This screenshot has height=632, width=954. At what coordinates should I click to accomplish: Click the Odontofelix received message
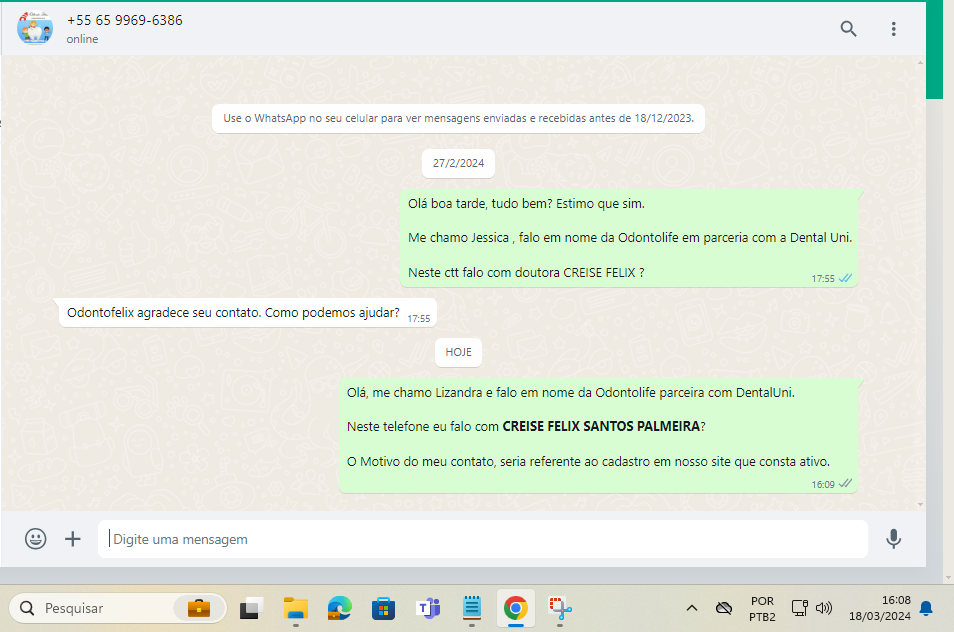[233, 312]
